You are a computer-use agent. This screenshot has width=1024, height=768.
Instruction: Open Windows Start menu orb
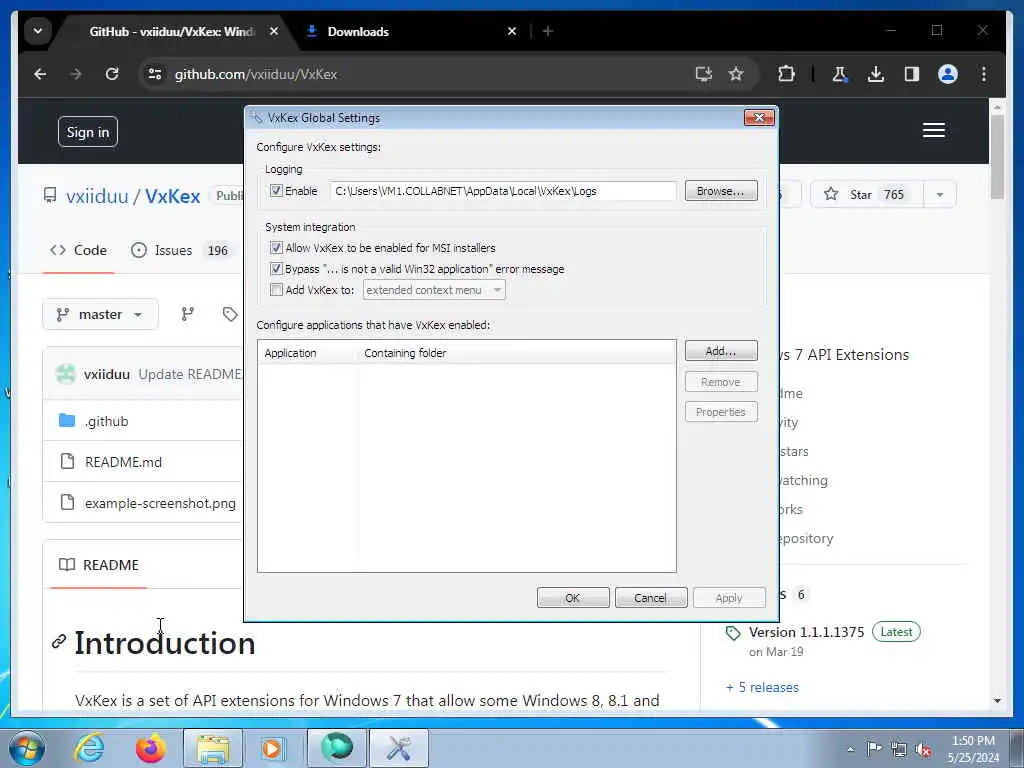(x=27, y=748)
